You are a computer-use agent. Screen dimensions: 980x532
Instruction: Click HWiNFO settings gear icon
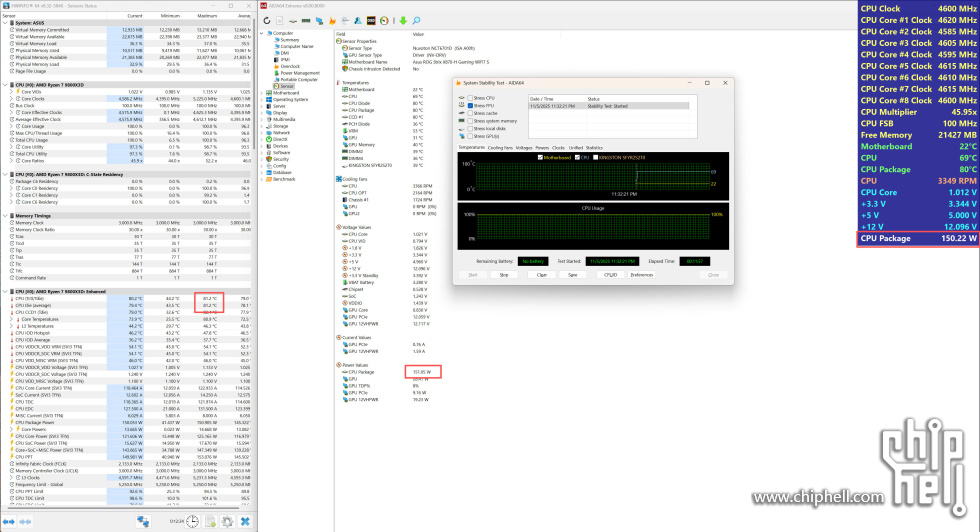(x=228, y=521)
